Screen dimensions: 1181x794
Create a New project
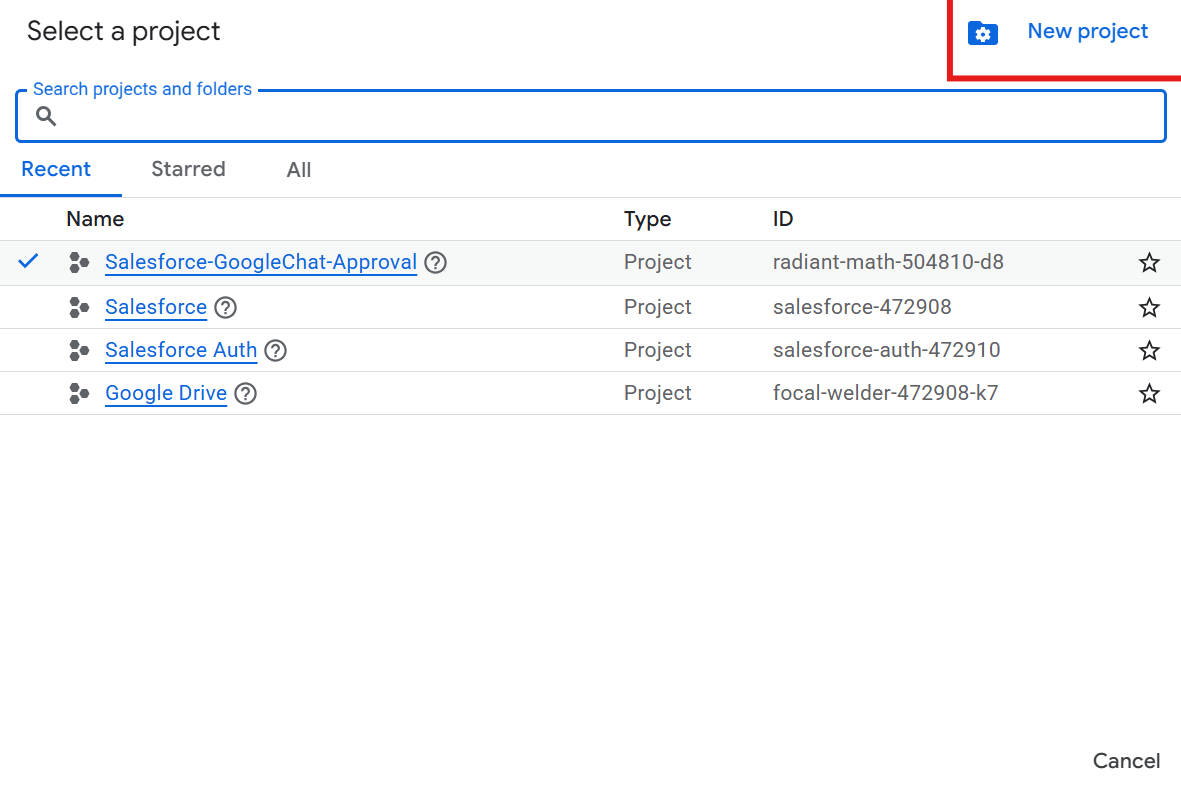tap(1088, 32)
